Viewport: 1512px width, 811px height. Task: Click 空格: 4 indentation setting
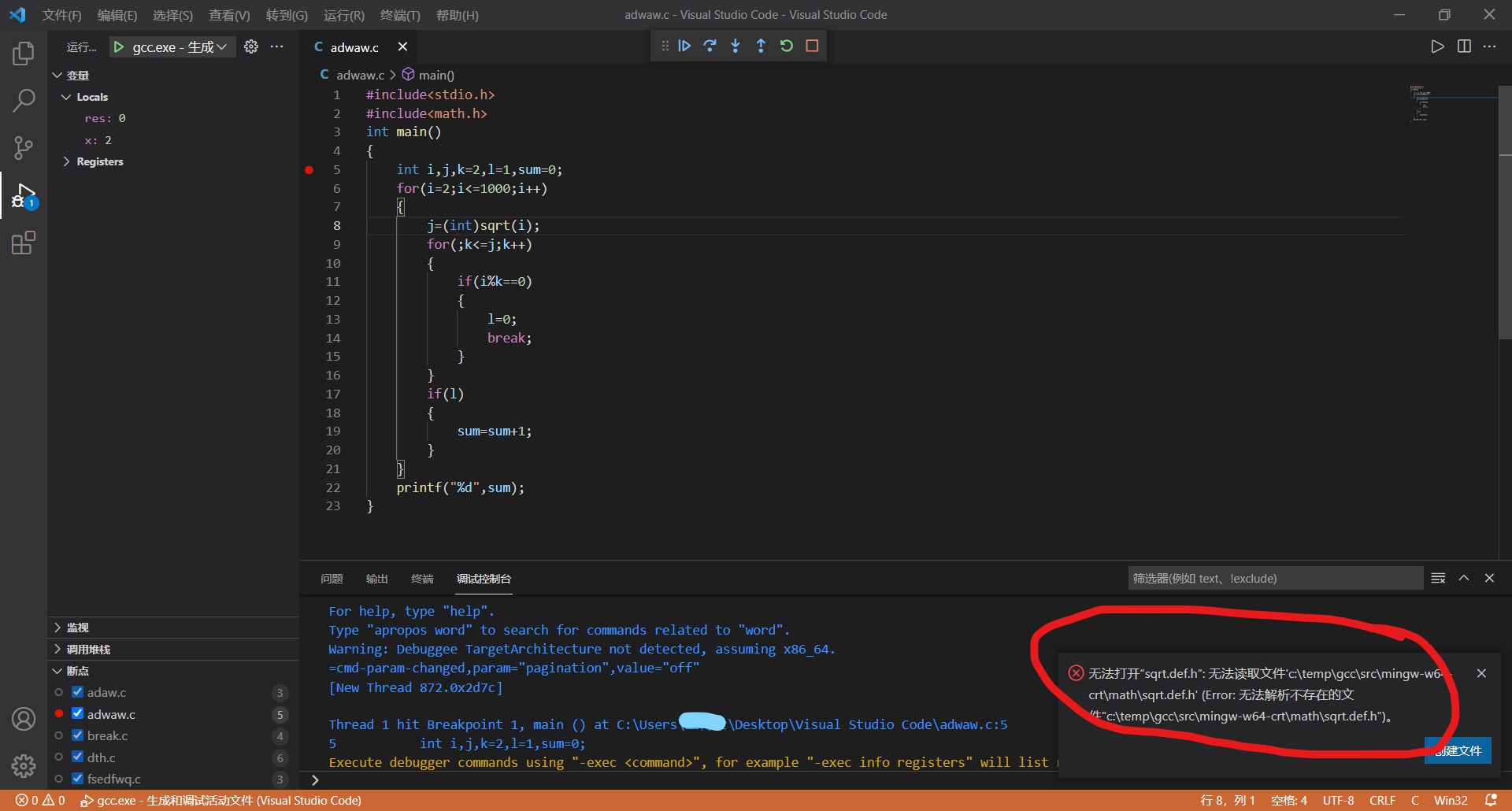click(1289, 800)
